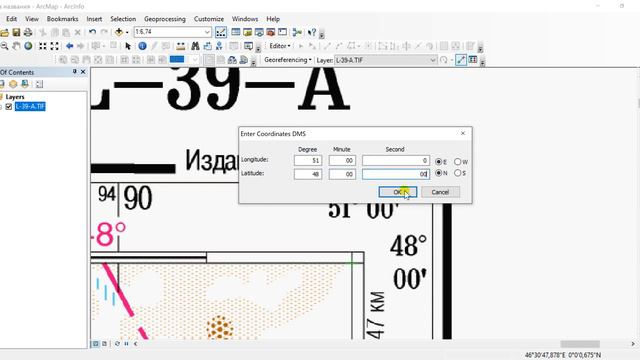Select the N latitude radio button
Screen dimensions: 640x360
coord(438,173)
